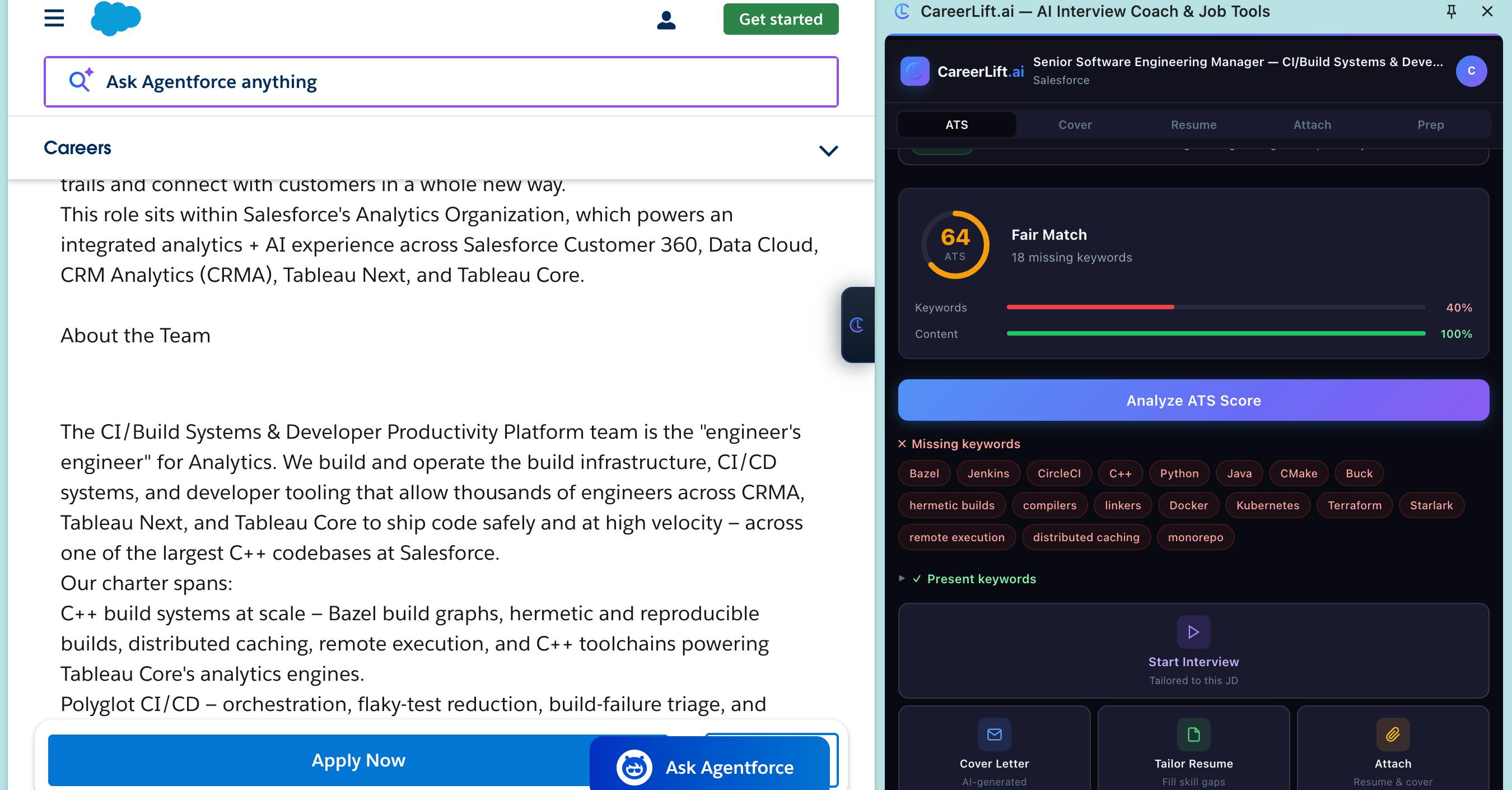The image size is (1512, 790).
Task: Pin the CareerLift side panel
Action: pyautogui.click(x=1451, y=12)
